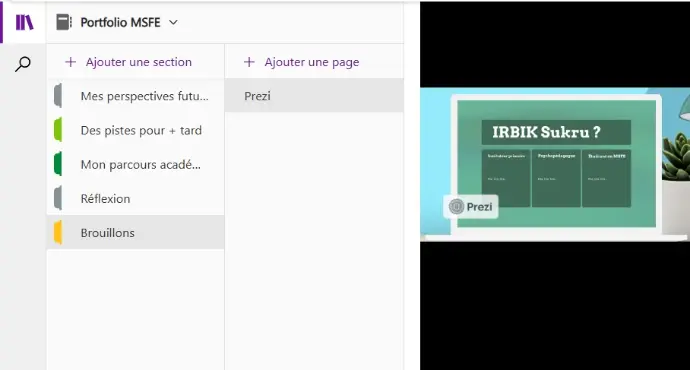Click the Portfolio MSFE notebook icon
This screenshot has height=370, width=690.
point(64,22)
